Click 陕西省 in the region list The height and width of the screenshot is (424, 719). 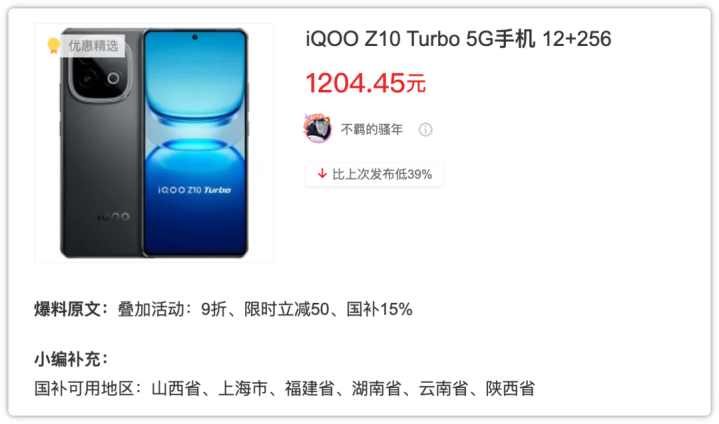coord(510,388)
